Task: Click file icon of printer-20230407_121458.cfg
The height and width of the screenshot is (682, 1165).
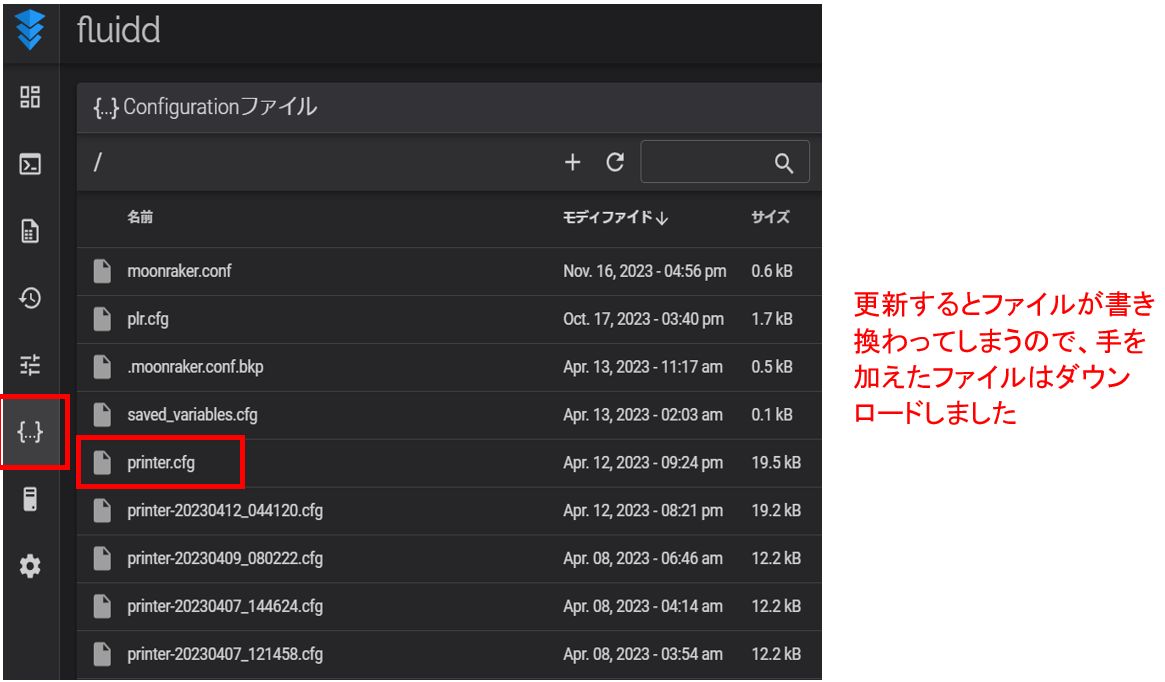Action: pyautogui.click(x=103, y=654)
